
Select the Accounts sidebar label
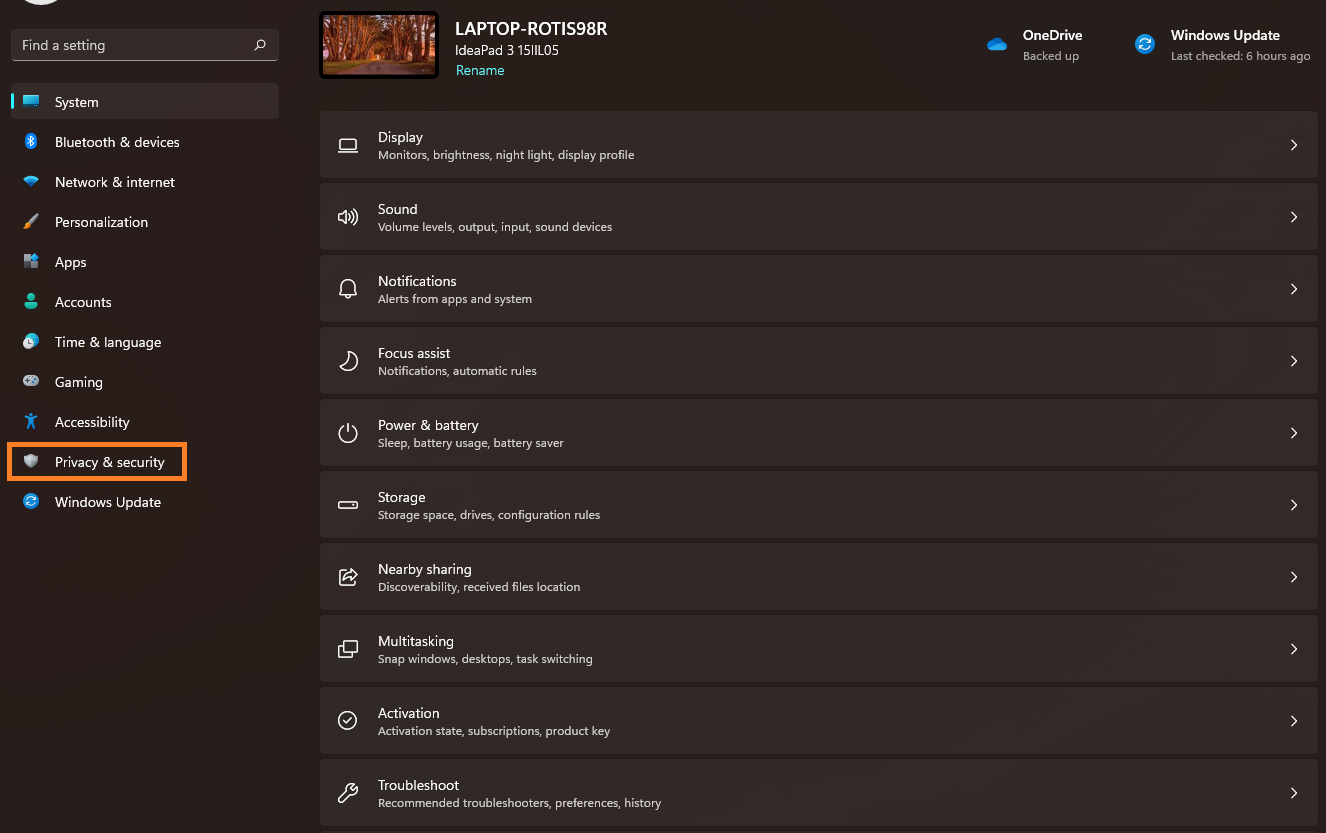(x=83, y=302)
